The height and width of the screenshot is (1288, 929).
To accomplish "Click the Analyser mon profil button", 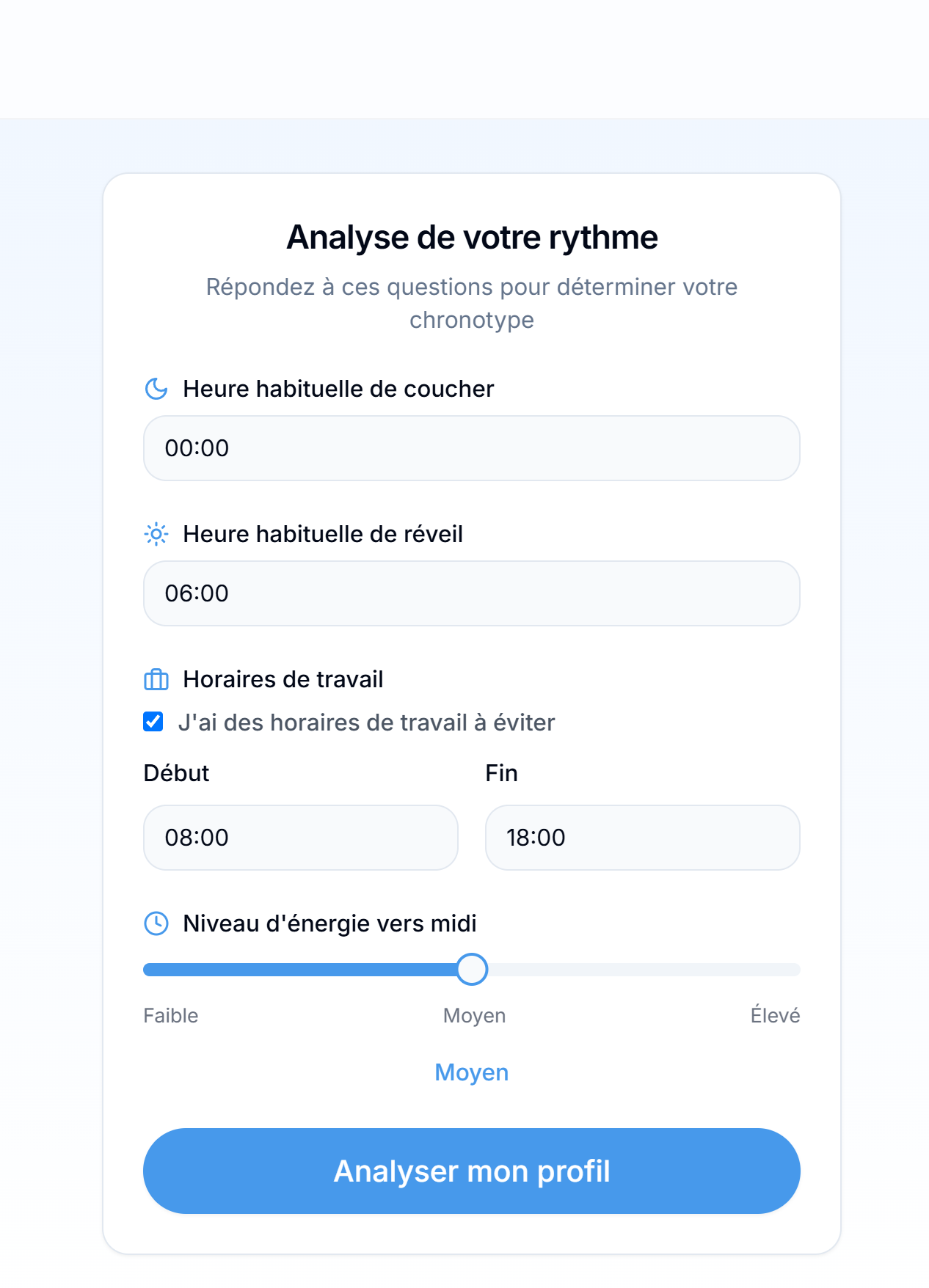I will (472, 1171).
